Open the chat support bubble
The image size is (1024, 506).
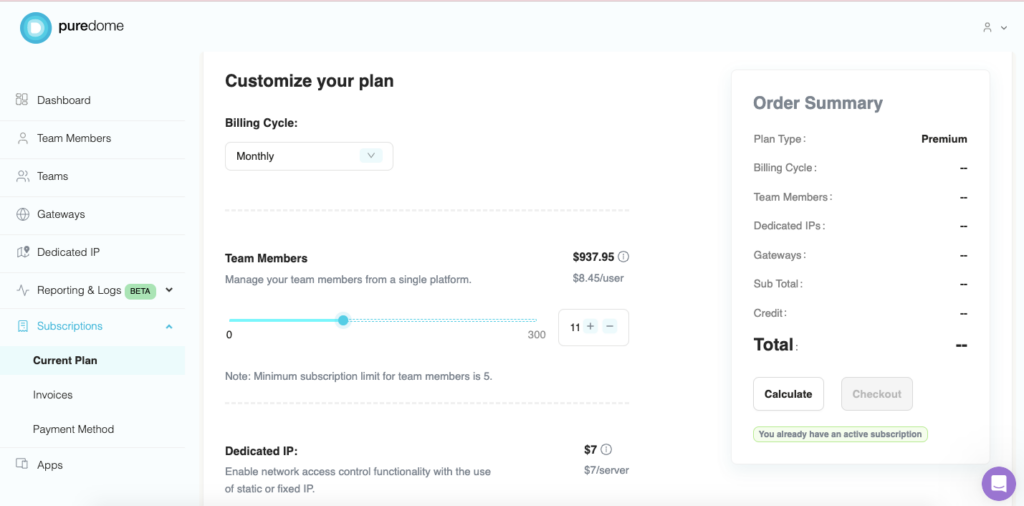click(998, 483)
